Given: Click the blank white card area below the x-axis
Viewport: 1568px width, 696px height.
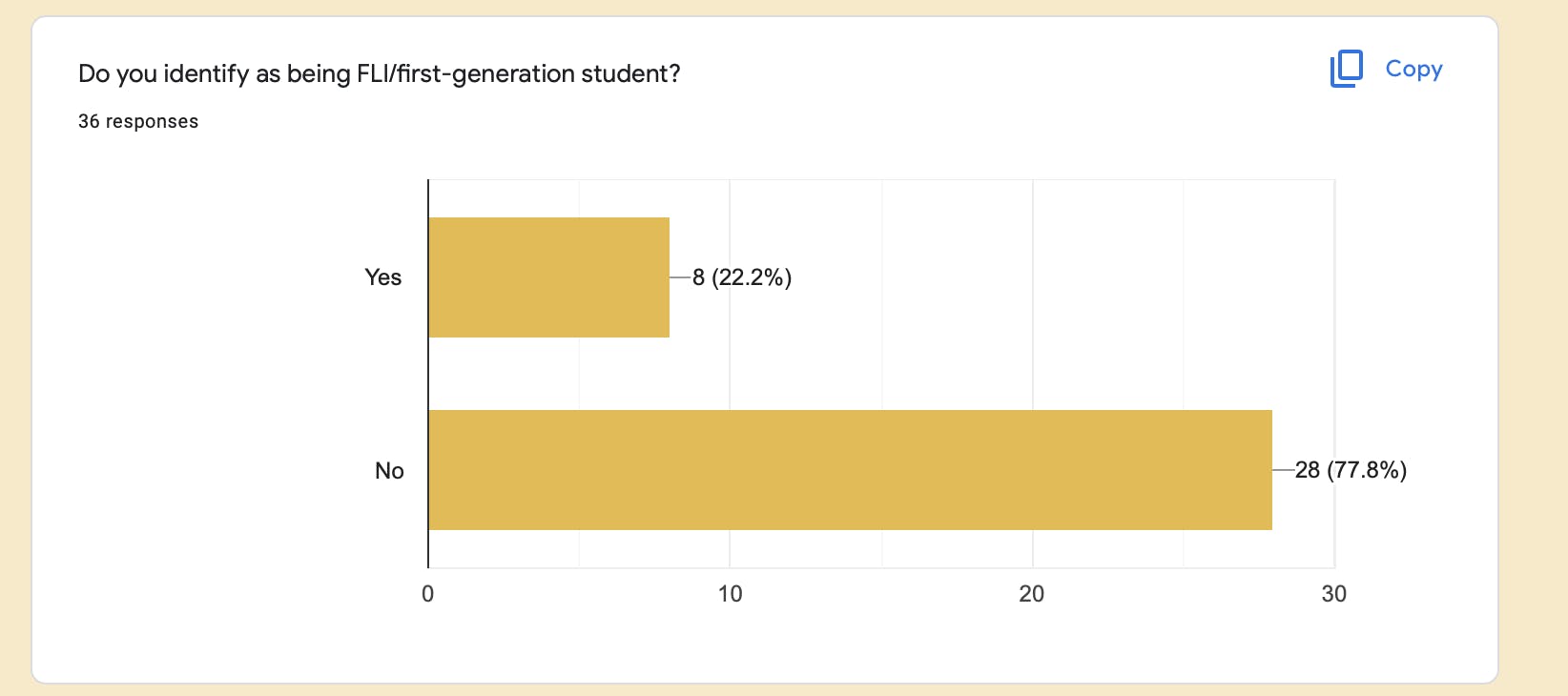Looking at the screenshot, I should (x=763, y=644).
